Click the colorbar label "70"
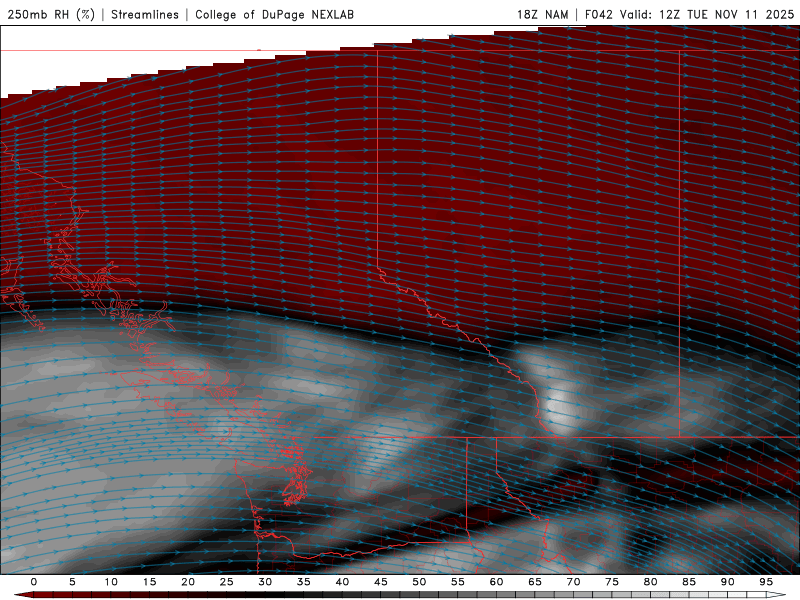Screen dimensions: 800x600 573,582
